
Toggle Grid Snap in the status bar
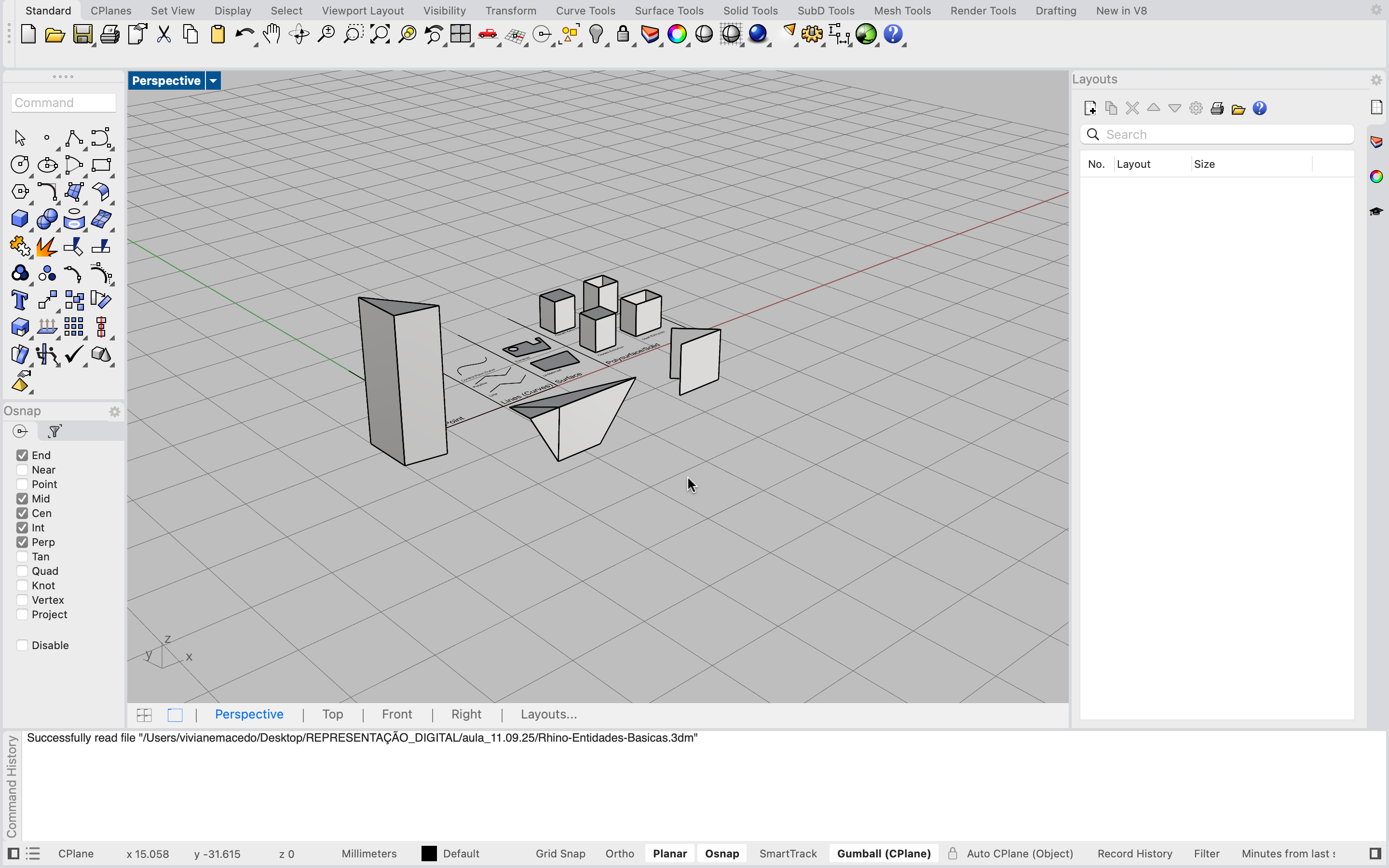tap(560, 854)
